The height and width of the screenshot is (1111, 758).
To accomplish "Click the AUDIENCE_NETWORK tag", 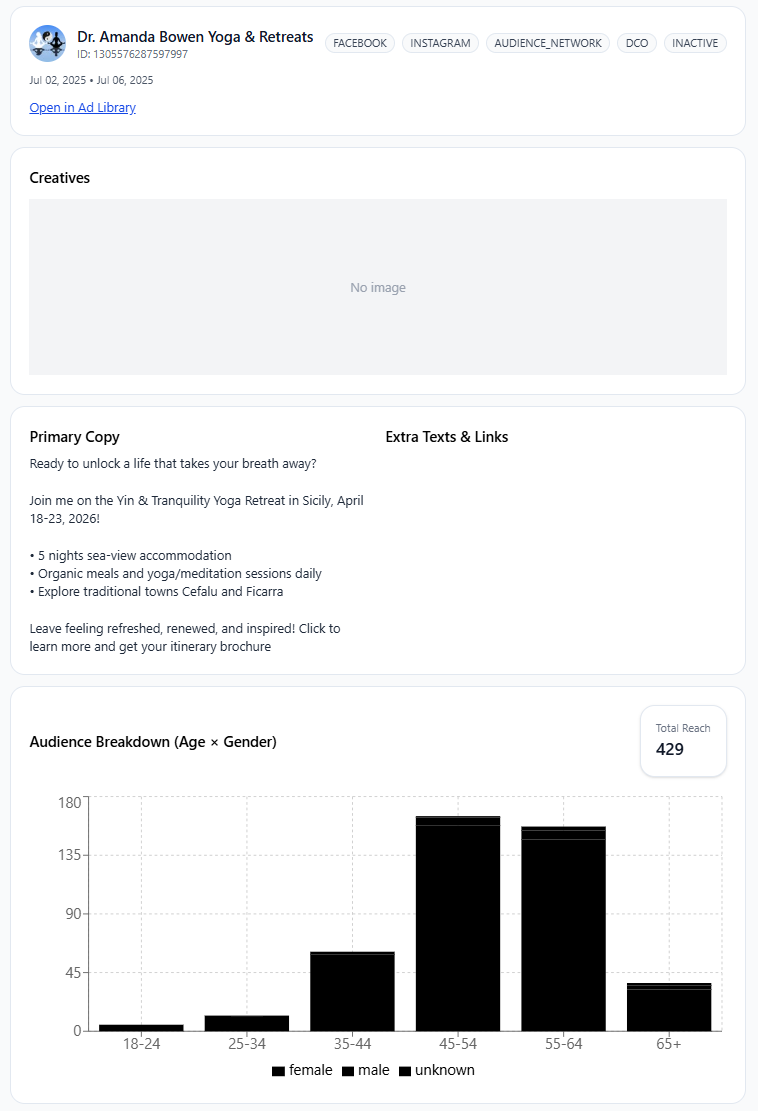I will click(x=548, y=43).
